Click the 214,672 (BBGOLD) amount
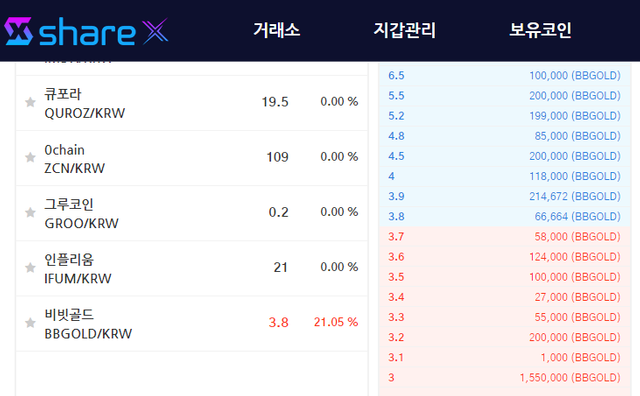This screenshot has height=396, width=640. point(575,196)
